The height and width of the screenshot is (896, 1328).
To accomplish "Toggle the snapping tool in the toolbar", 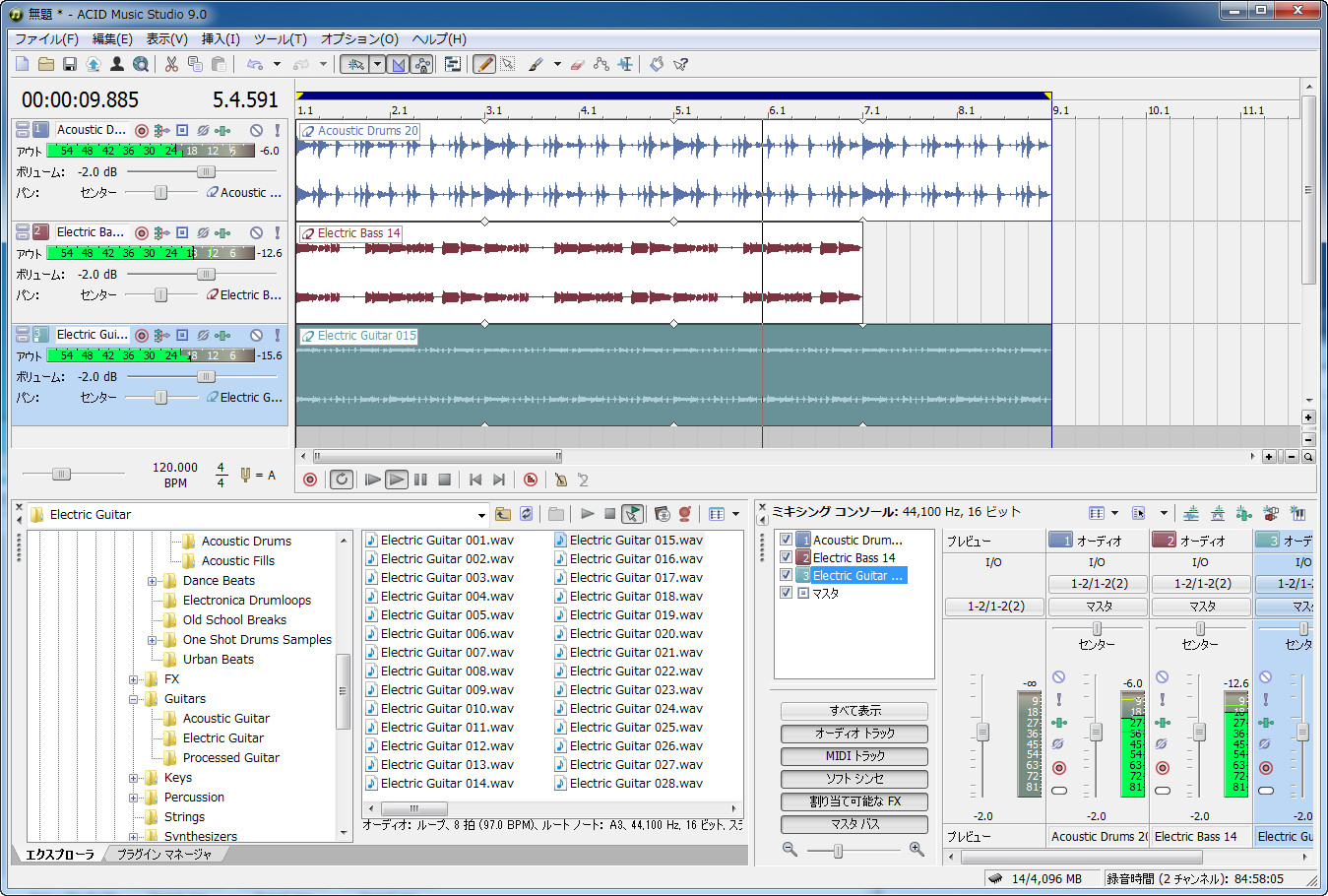I will coord(355,64).
